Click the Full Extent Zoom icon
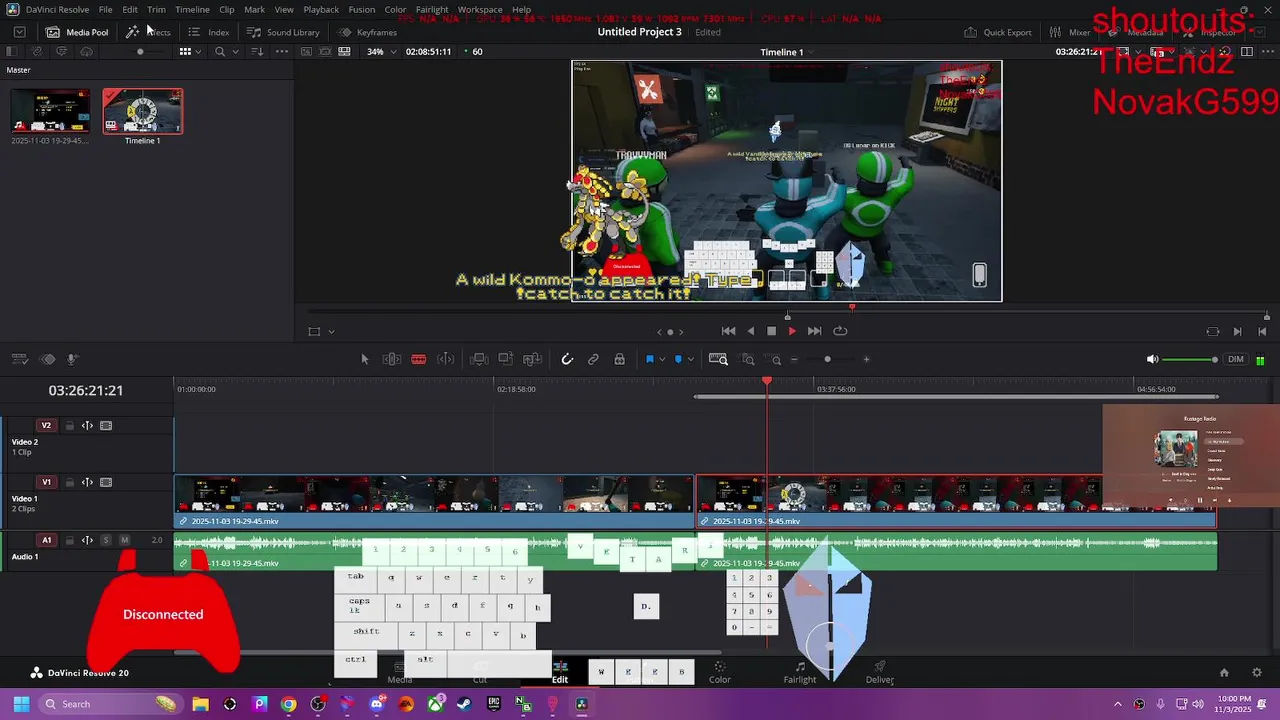This screenshot has width=1280, height=720. [718, 359]
